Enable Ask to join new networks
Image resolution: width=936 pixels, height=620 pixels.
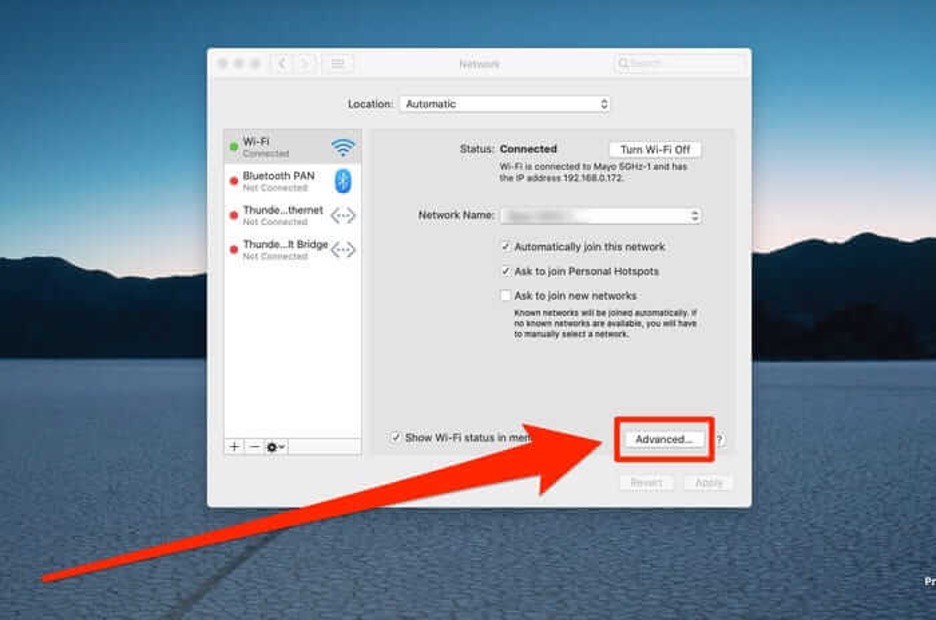pos(506,296)
